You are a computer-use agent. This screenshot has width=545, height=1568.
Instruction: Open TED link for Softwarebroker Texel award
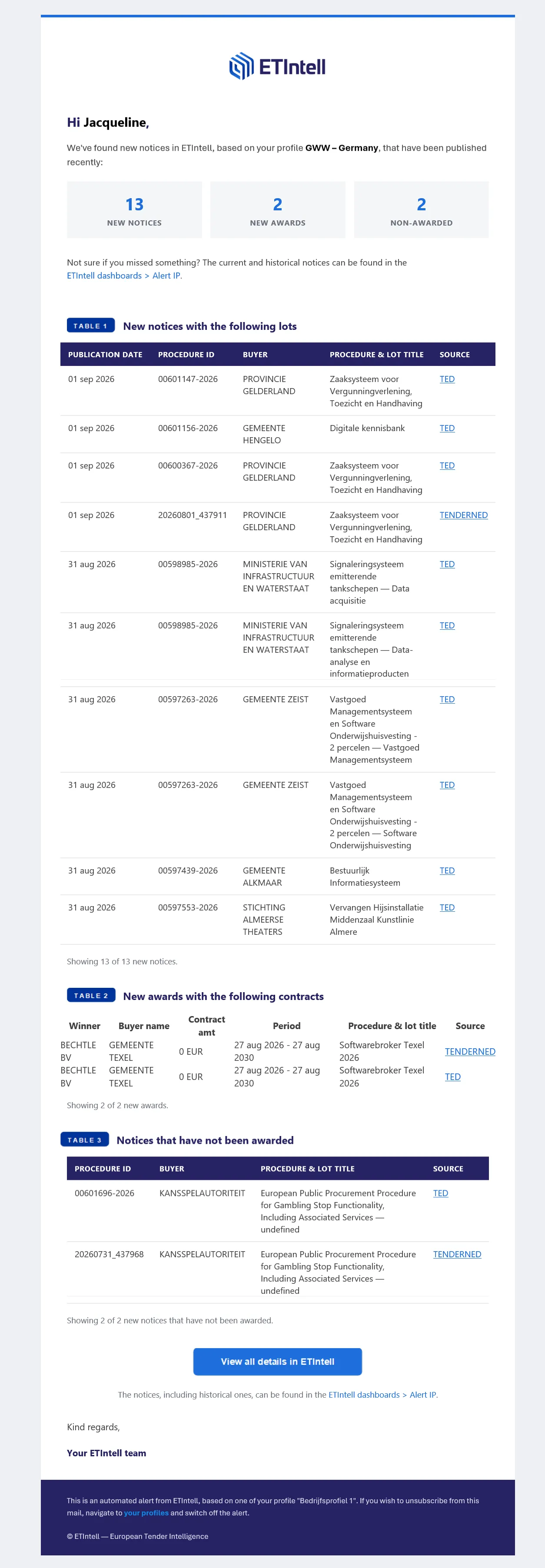pyautogui.click(x=452, y=1077)
